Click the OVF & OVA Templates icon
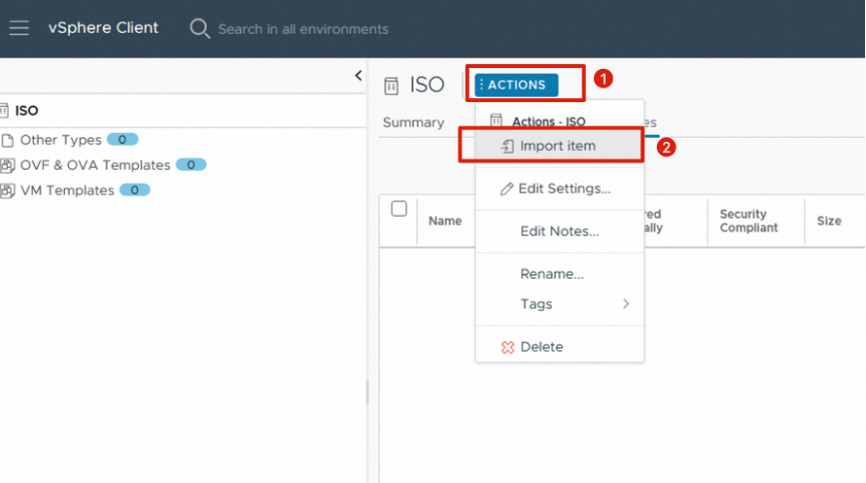 coord(8,165)
